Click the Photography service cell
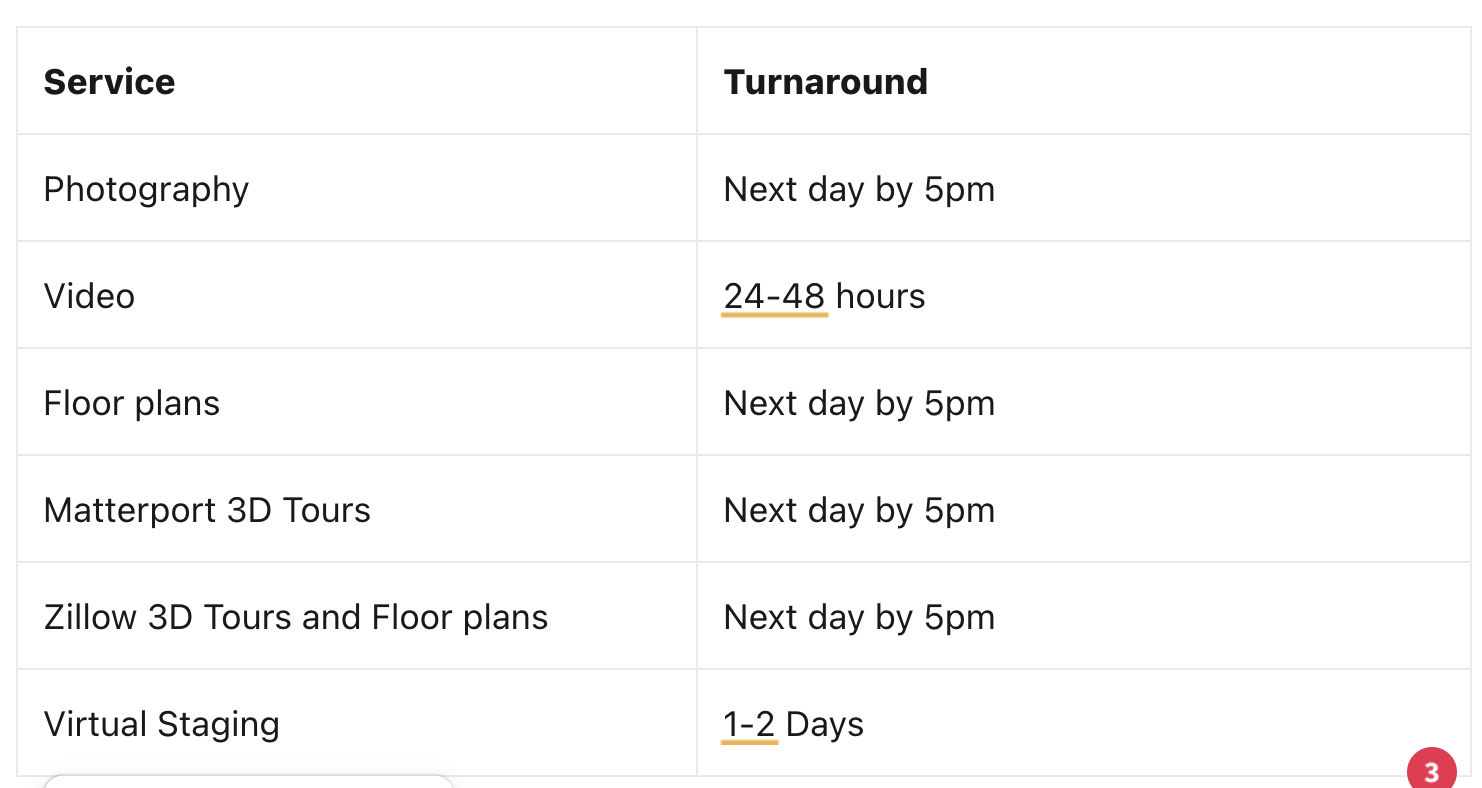Viewport: 1482px width, 788px height. pyautogui.click(x=357, y=188)
